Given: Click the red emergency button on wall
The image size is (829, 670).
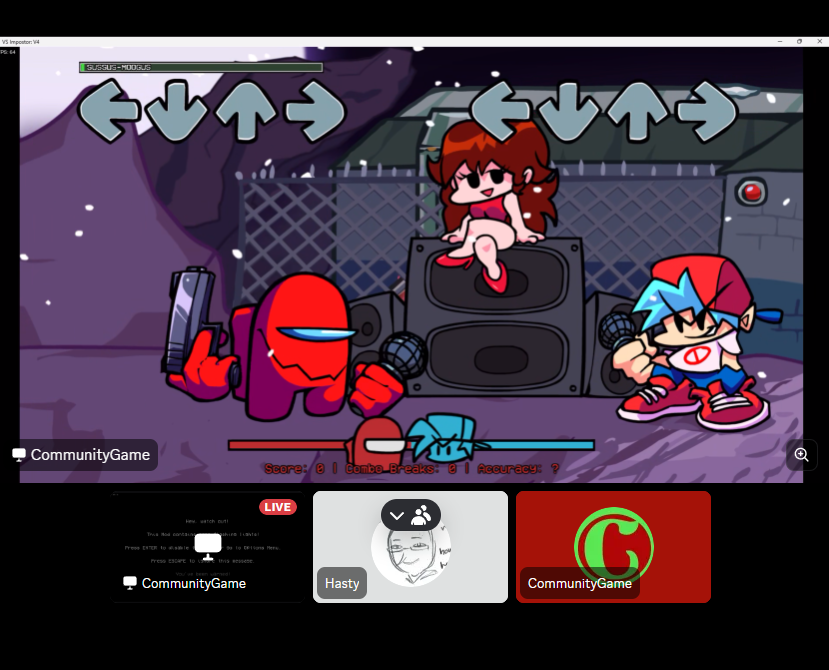Looking at the screenshot, I should (751, 192).
